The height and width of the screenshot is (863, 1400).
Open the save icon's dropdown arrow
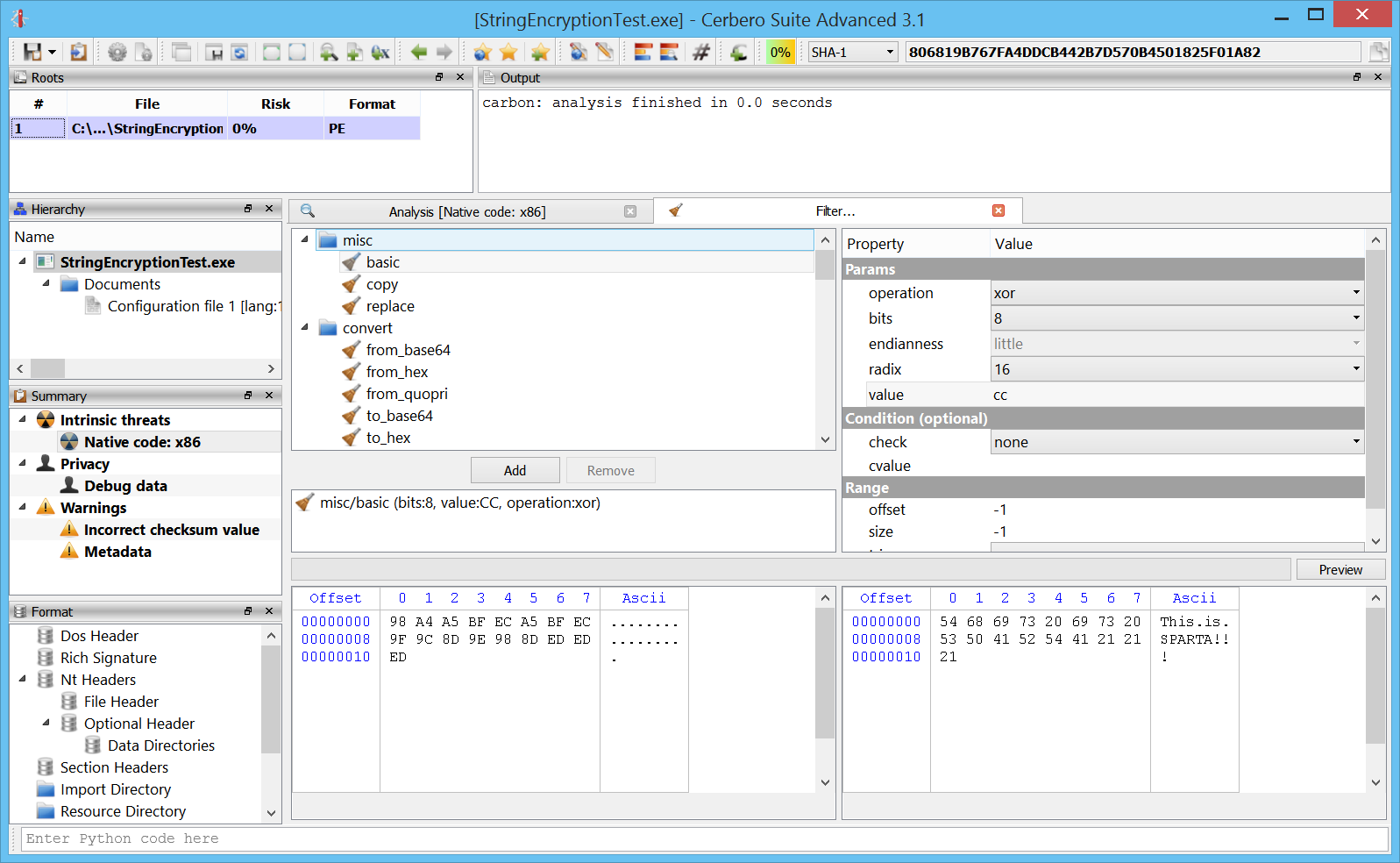click(x=53, y=53)
